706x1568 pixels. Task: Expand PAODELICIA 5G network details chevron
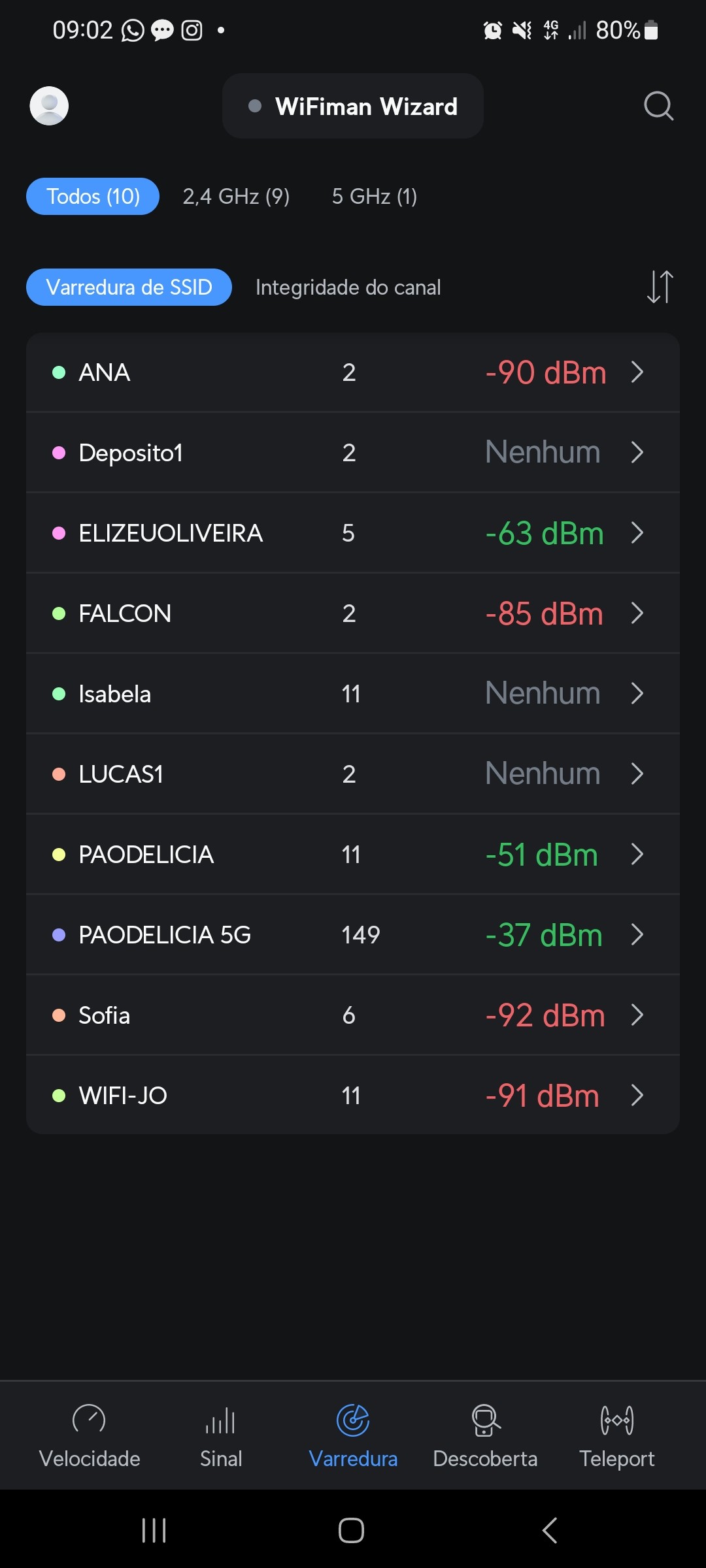tap(637, 935)
